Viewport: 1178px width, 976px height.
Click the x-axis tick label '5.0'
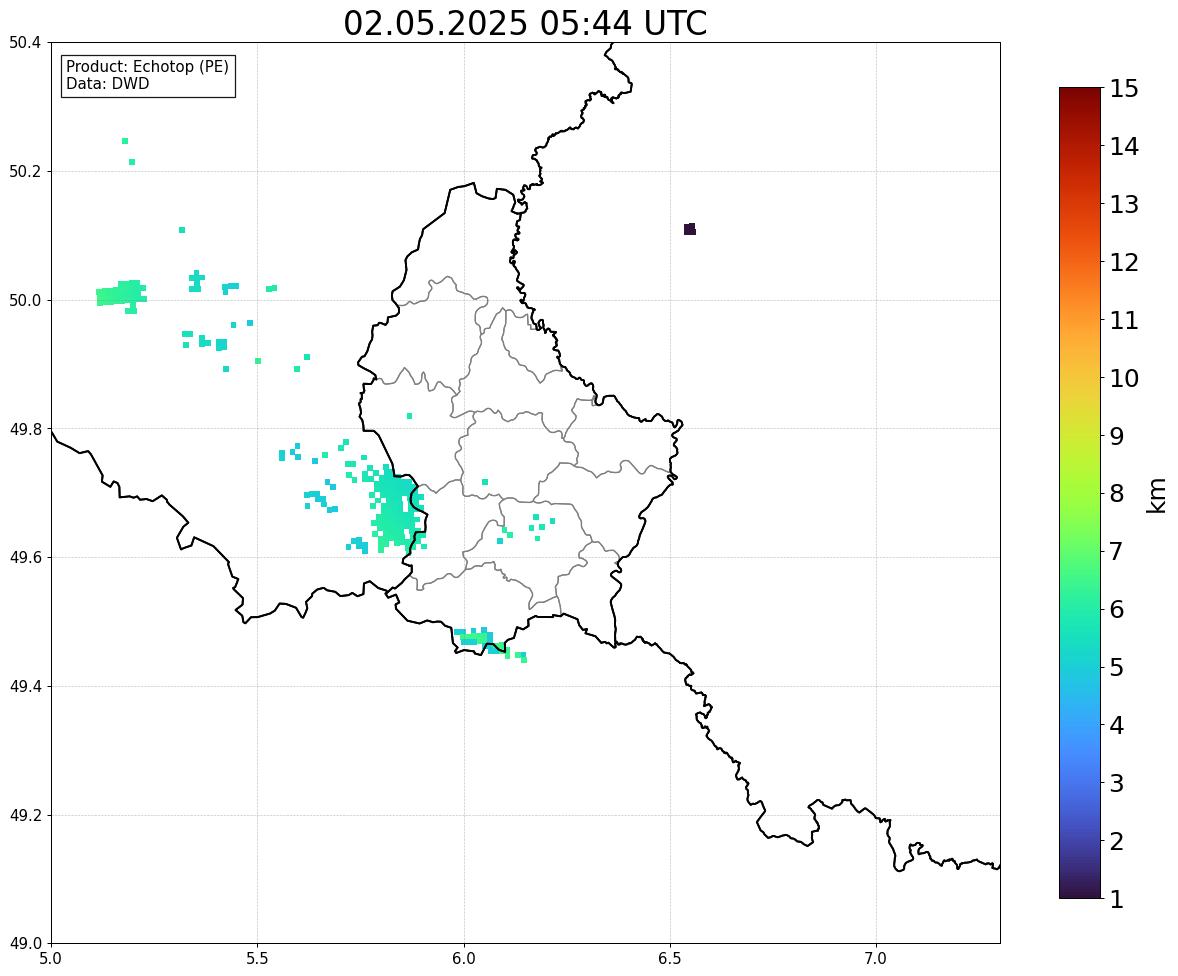(x=51, y=959)
